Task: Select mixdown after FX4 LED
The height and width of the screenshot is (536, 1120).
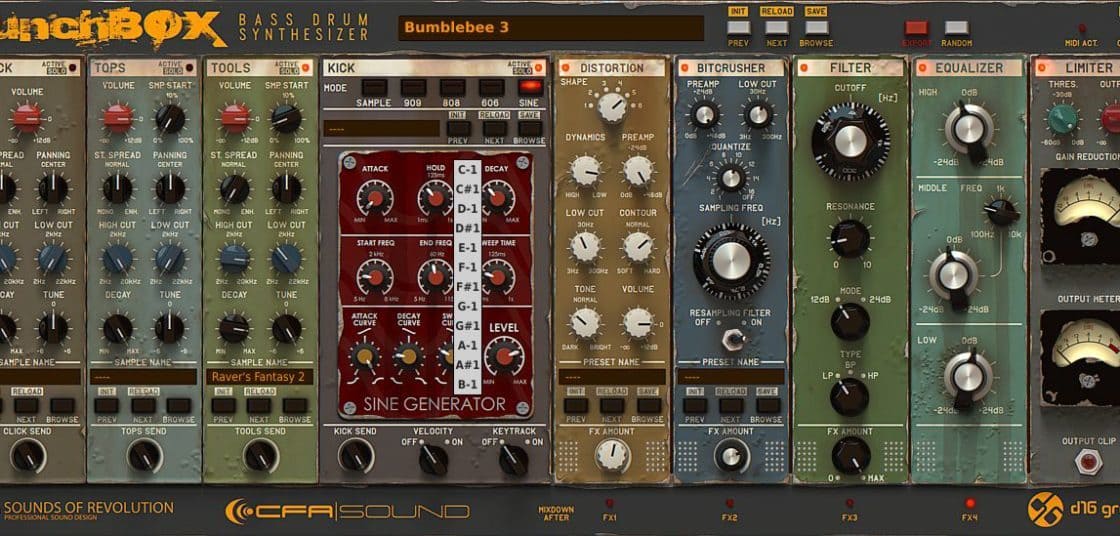Action: (x=969, y=503)
